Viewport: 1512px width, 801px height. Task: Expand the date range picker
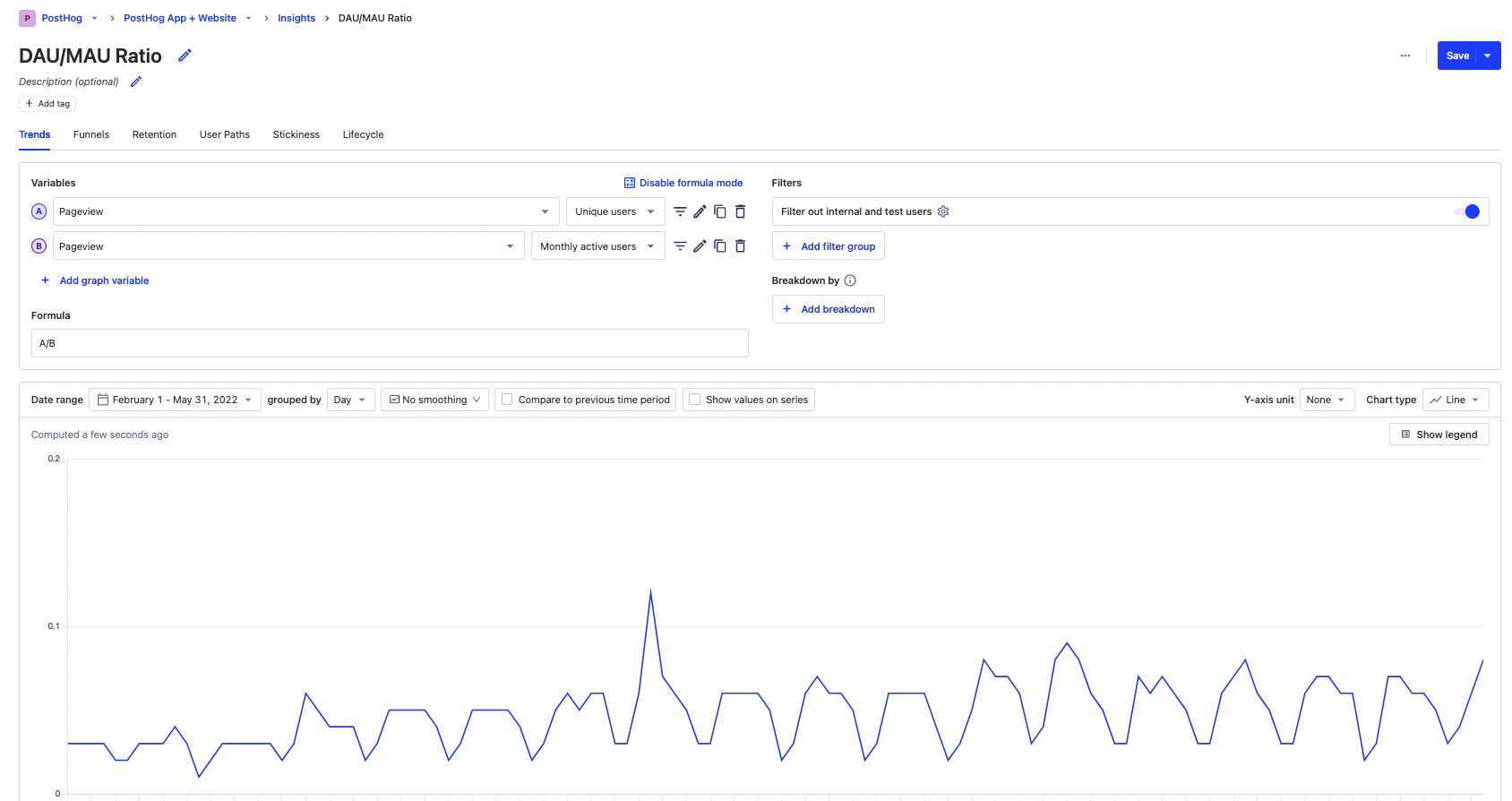tap(175, 400)
